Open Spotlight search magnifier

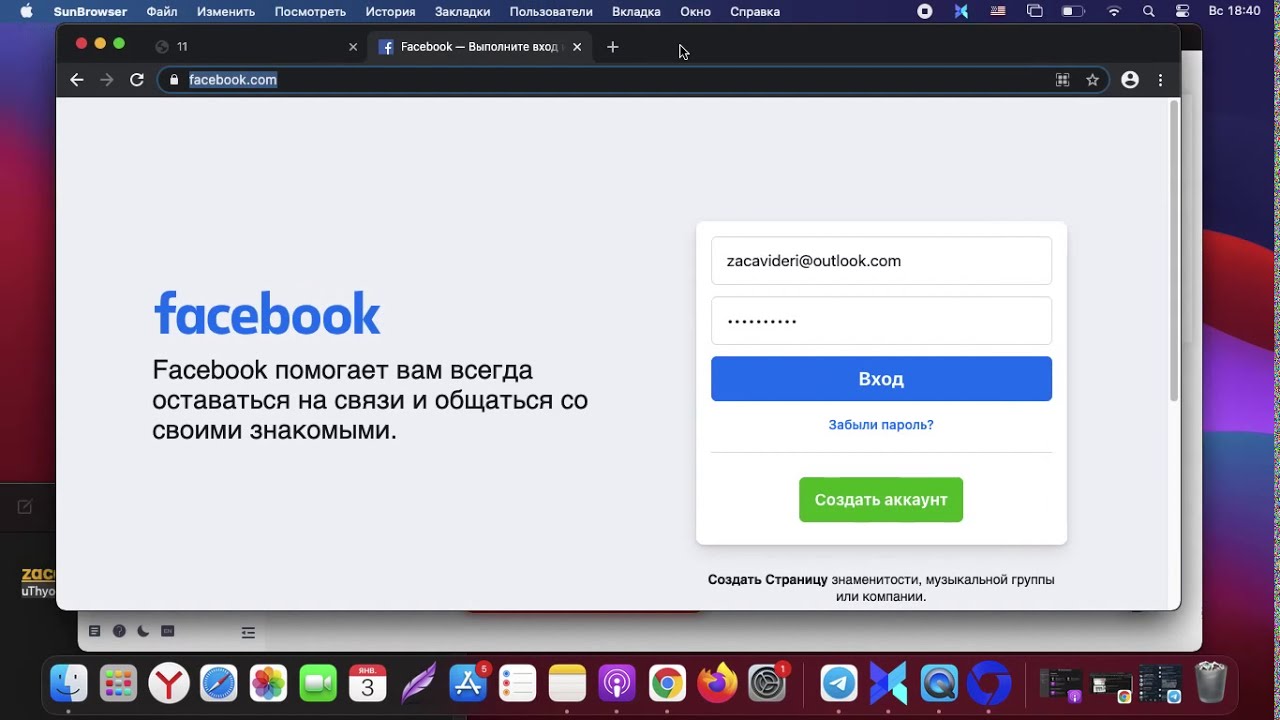[x=1148, y=12]
